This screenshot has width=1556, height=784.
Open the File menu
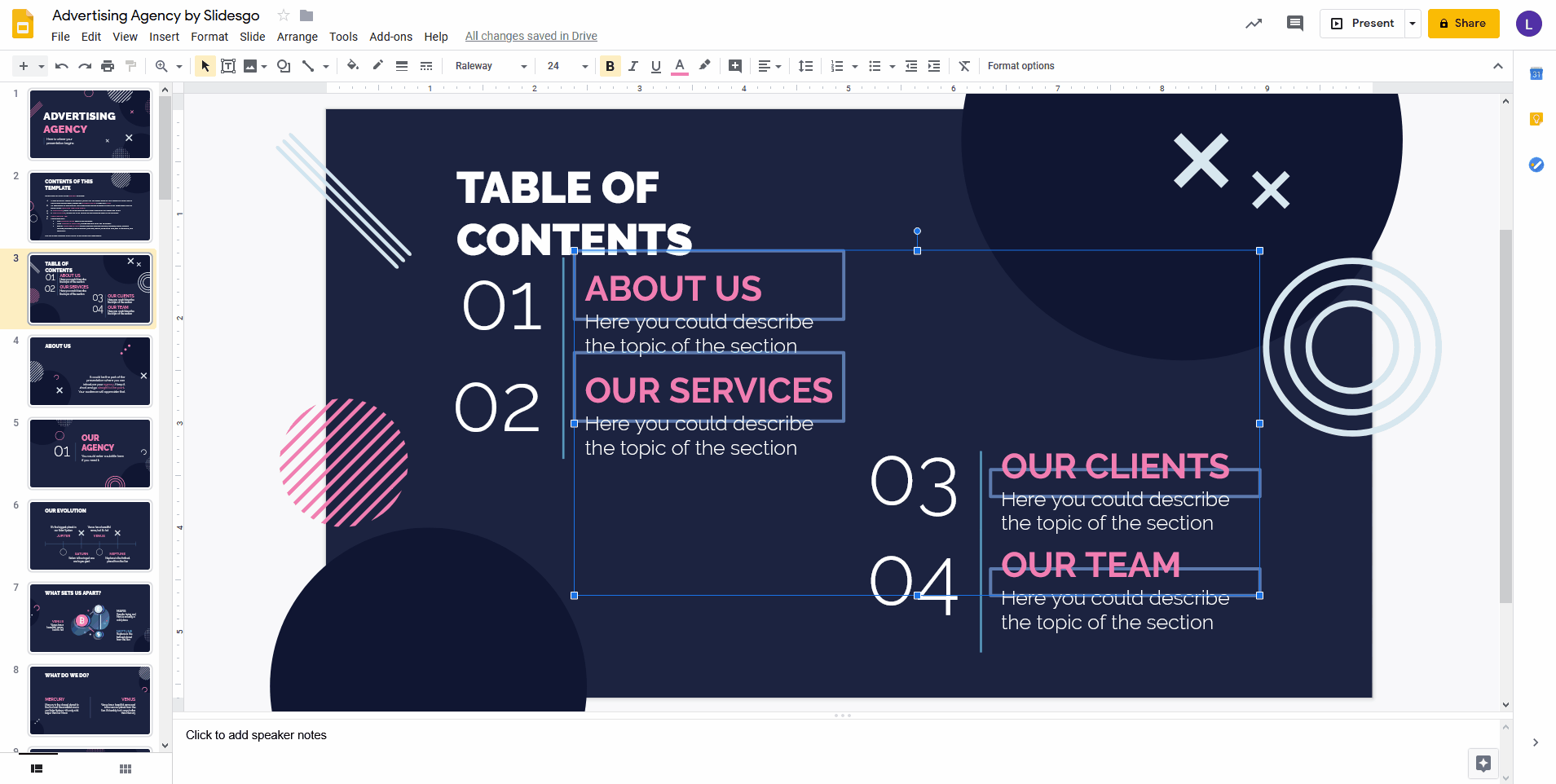60,37
